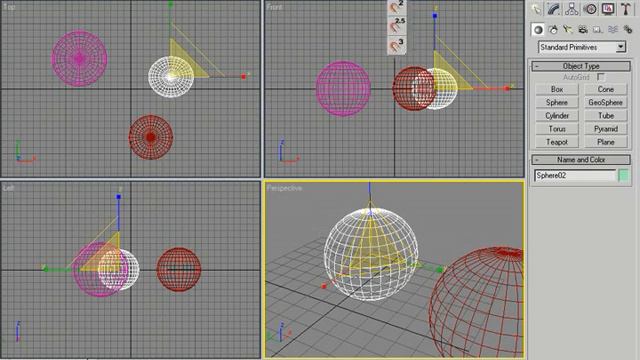Open the Create command panel tab

536,9
